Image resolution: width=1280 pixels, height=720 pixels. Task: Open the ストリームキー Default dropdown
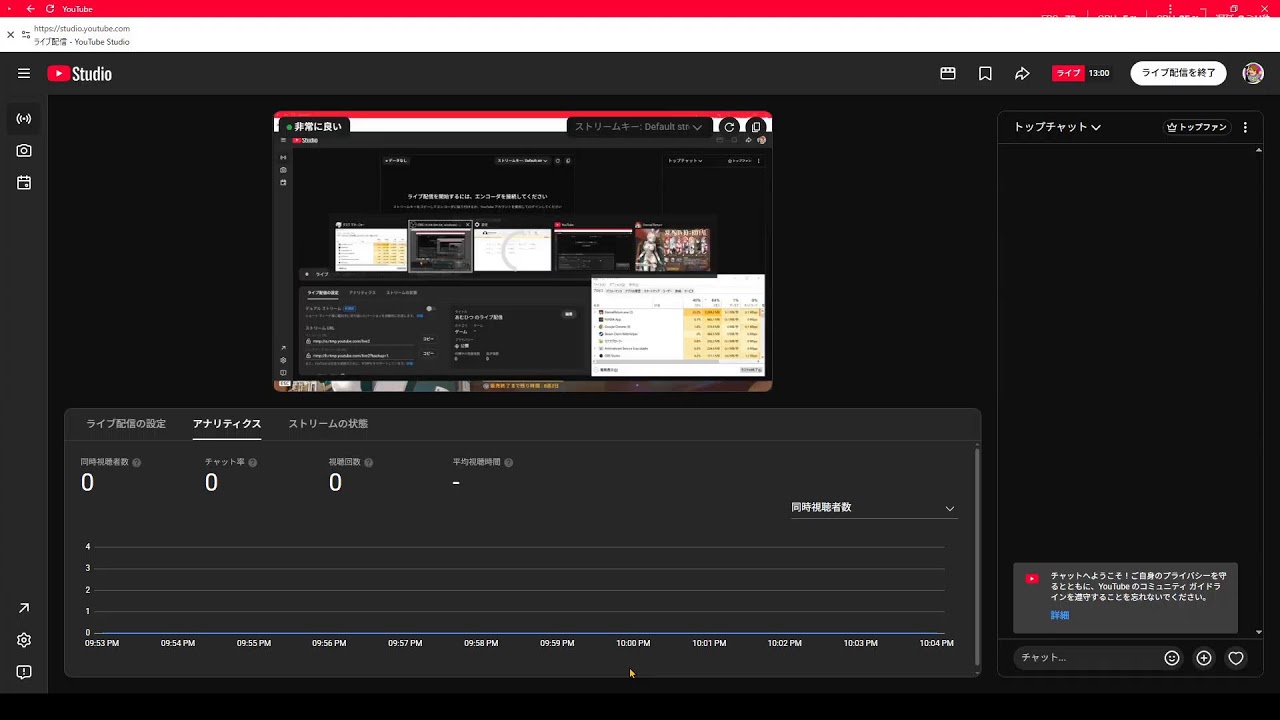pyautogui.click(x=639, y=127)
